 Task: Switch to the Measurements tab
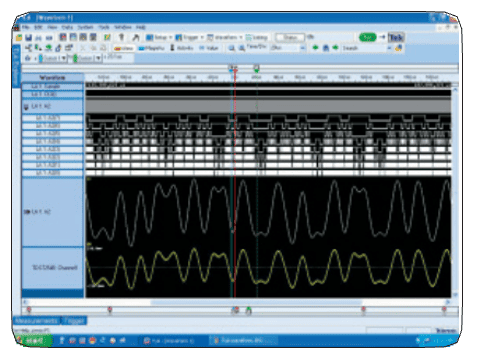(x=36, y=321)
